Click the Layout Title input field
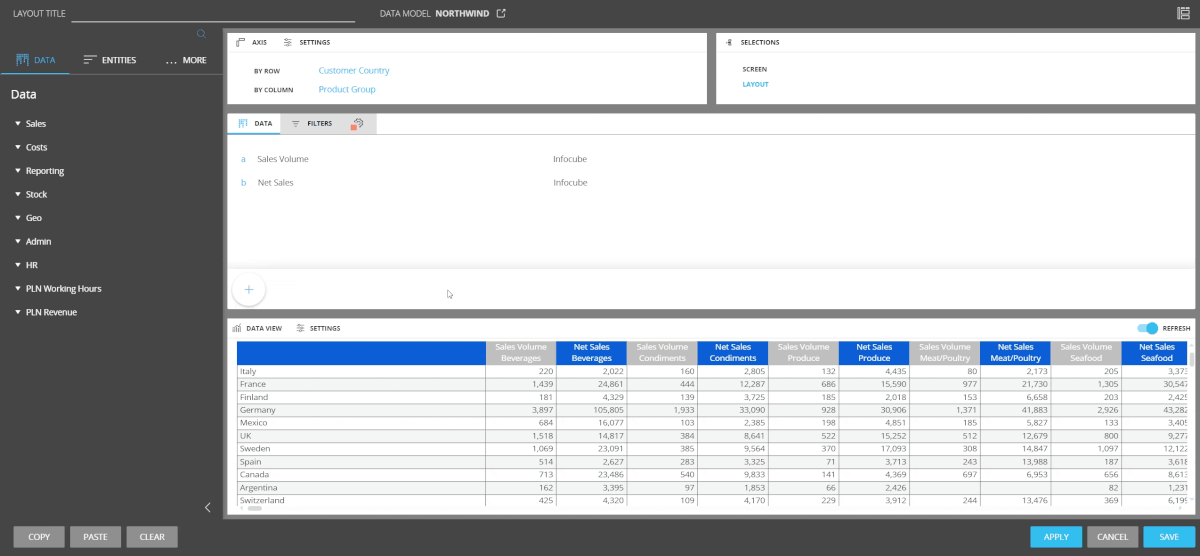The height and width of the screenshot is (556, 1200). pyautogui.click(x=213, y=14)
